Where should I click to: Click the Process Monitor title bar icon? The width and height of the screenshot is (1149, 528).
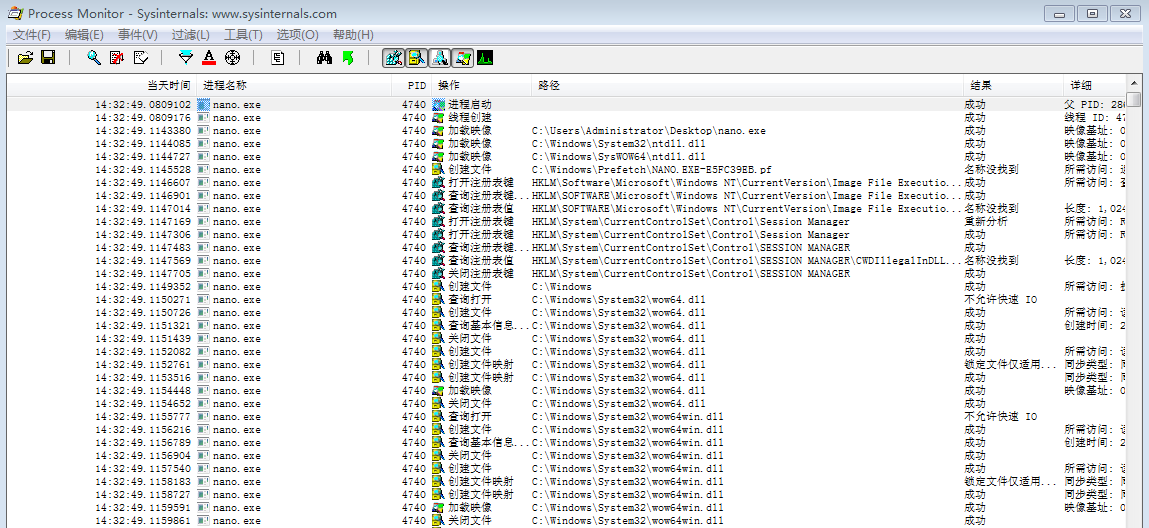14,14
